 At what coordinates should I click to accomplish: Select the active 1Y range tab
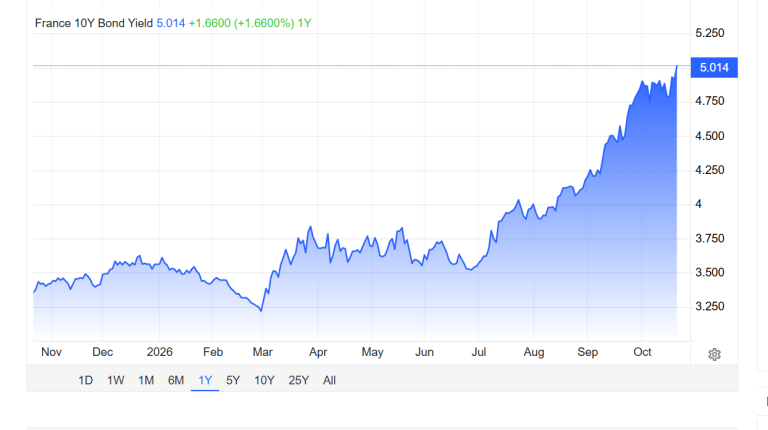(205, 380)
